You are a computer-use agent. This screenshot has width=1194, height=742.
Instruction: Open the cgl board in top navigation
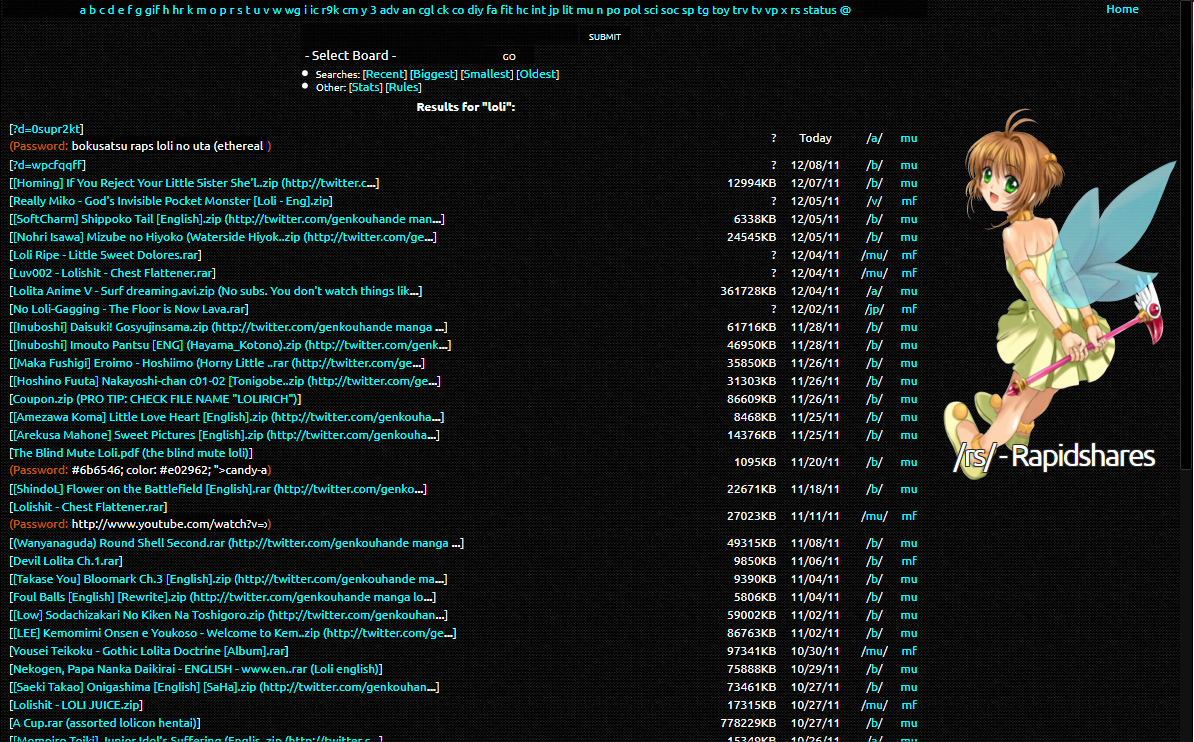tap(426, 10)
